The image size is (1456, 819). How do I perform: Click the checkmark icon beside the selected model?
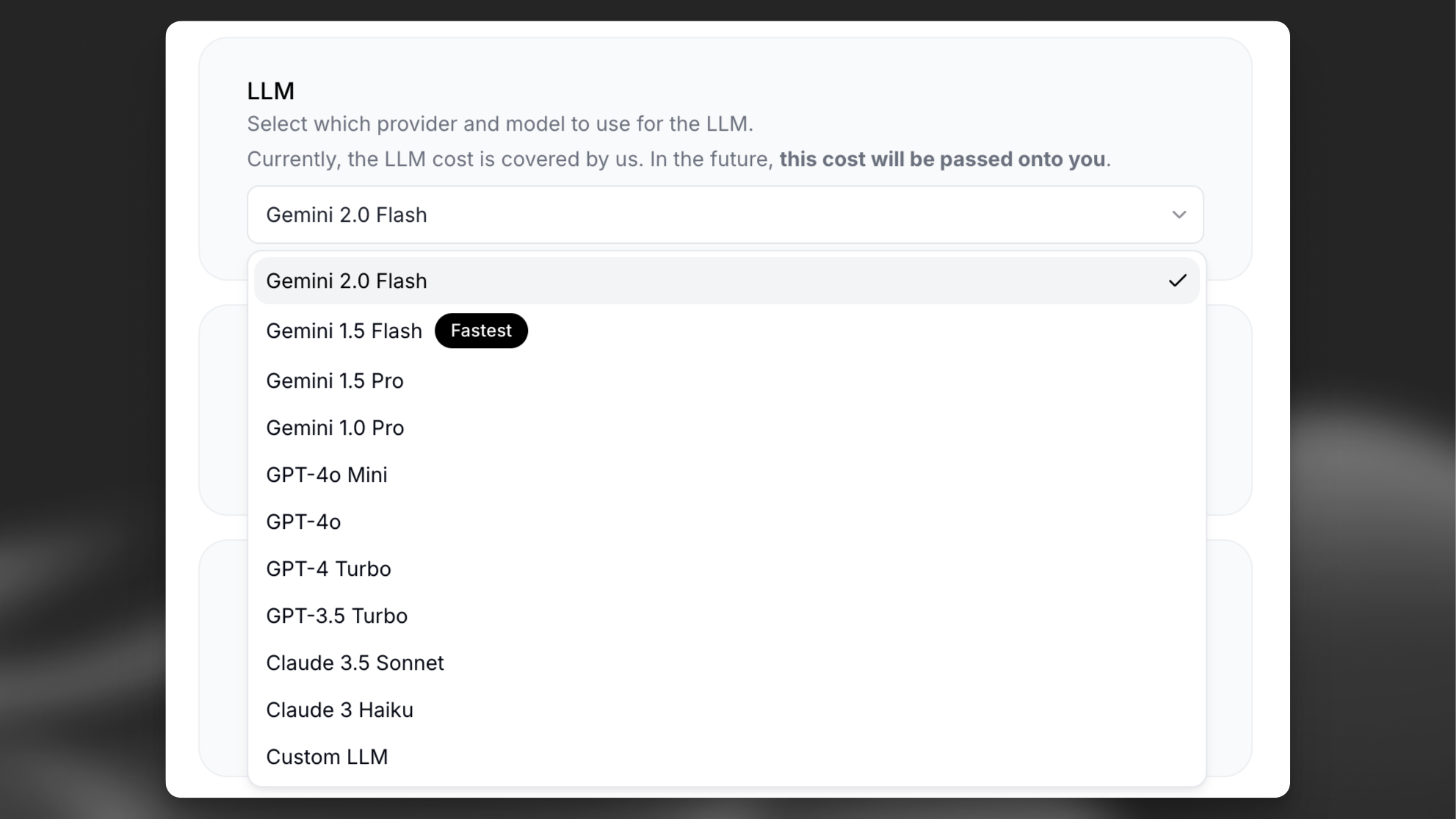pyautogui.click(x=1177, y=281)
